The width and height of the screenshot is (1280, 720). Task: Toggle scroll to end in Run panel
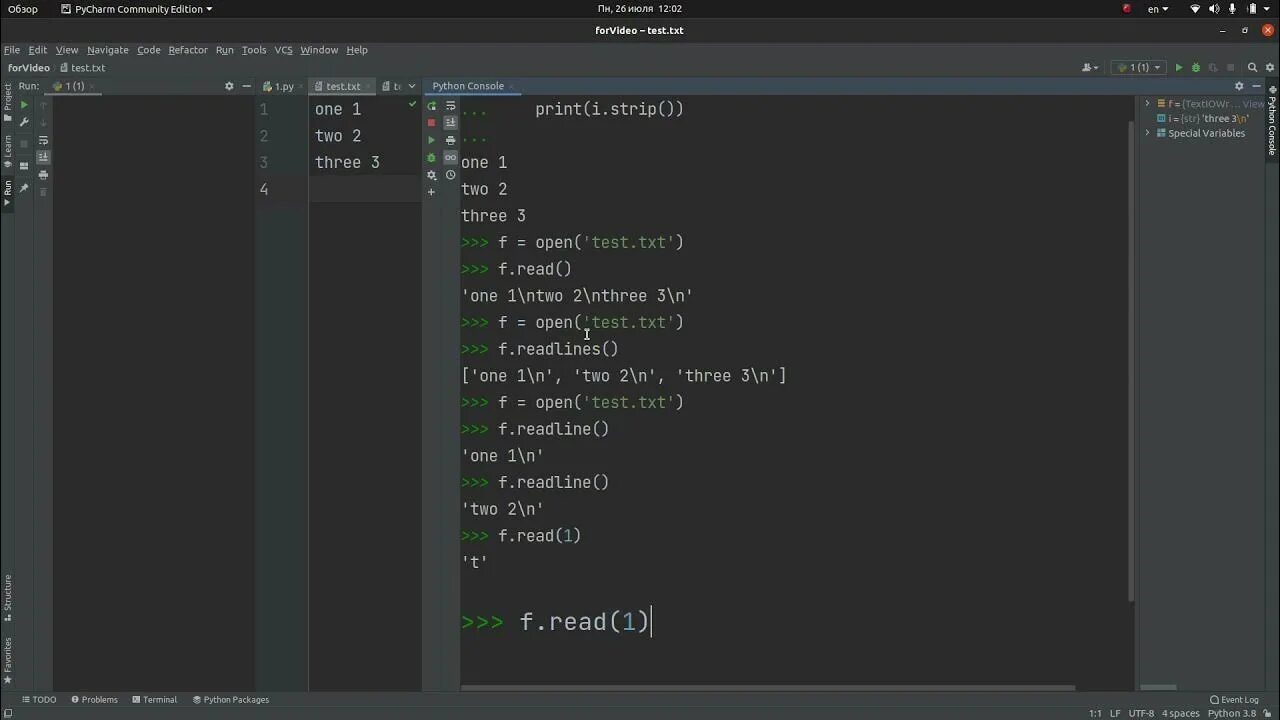[43, 157]
